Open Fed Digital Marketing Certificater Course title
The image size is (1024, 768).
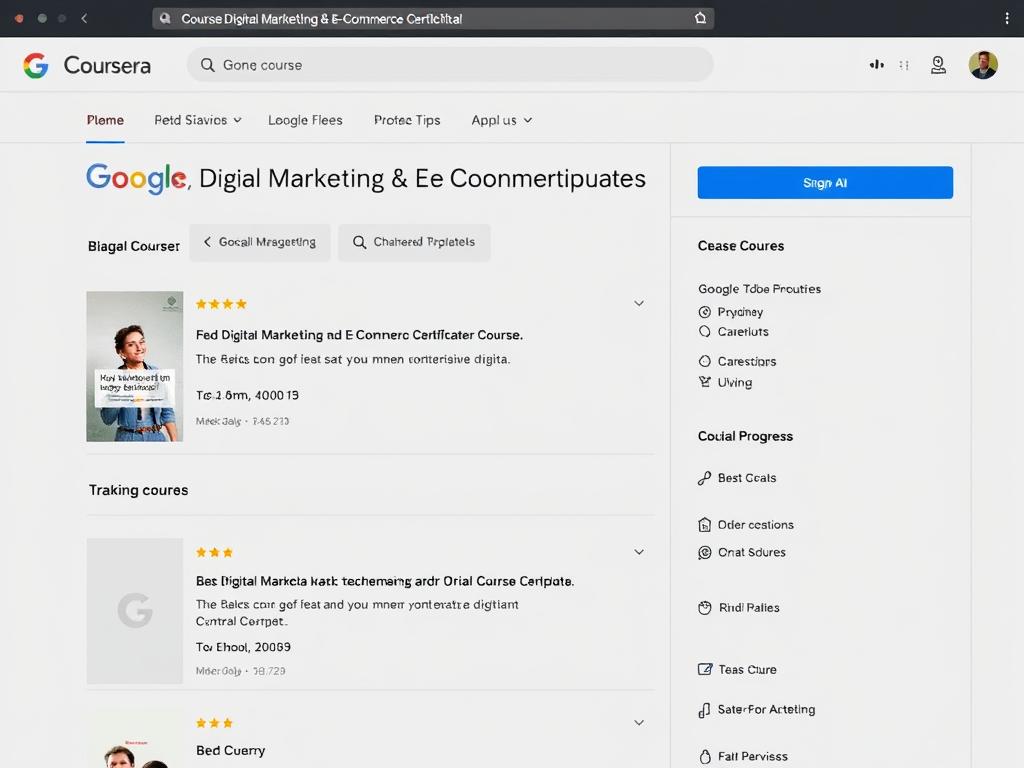pos(359,335)
